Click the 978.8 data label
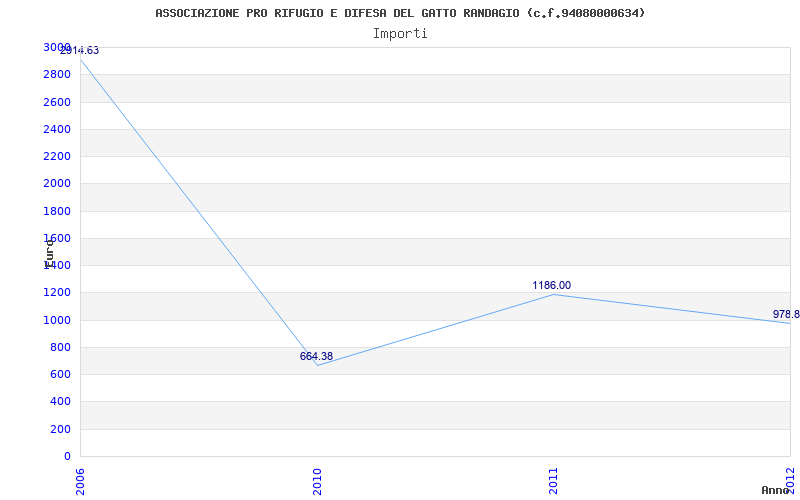 (786, 314)
